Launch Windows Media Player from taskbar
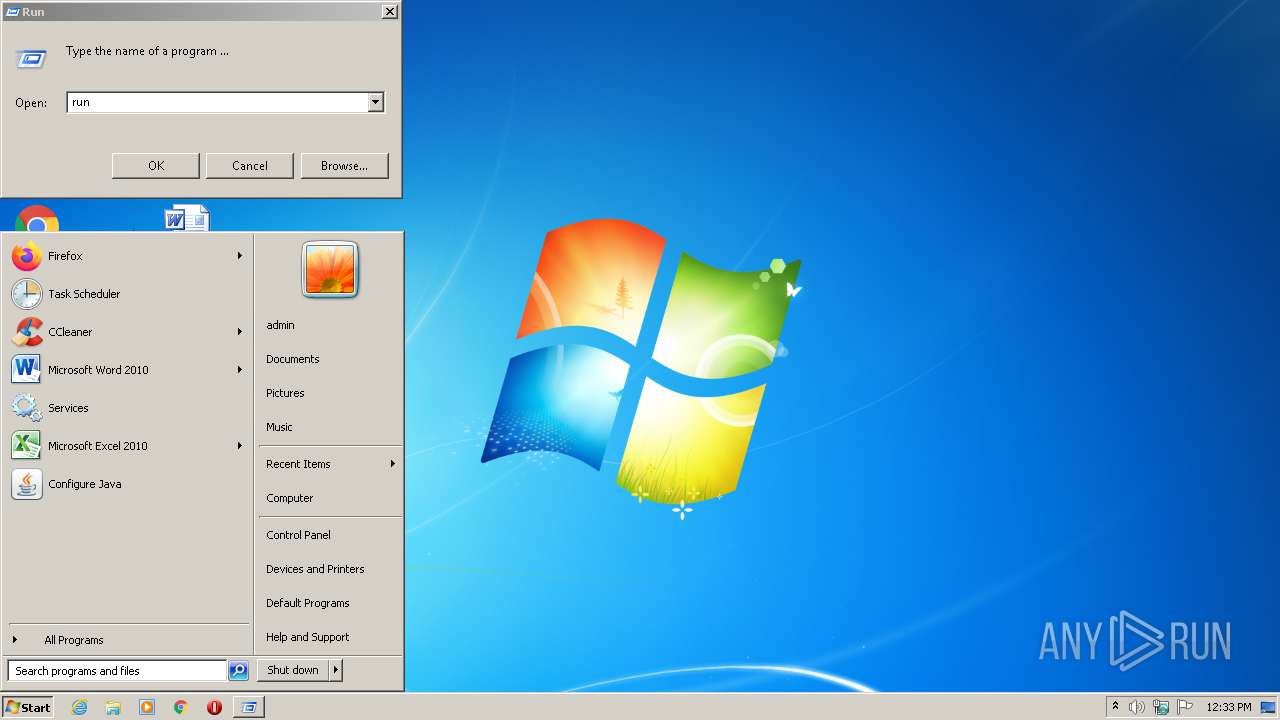Viewport: 1280px width, 720px height. pos(147,707)
